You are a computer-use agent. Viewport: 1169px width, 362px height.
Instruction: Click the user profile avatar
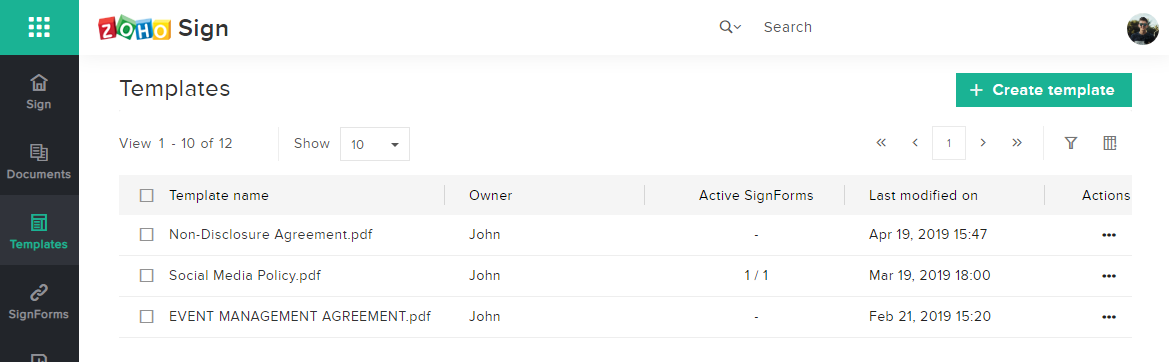pyautogui.click(x=1142, y=29)
